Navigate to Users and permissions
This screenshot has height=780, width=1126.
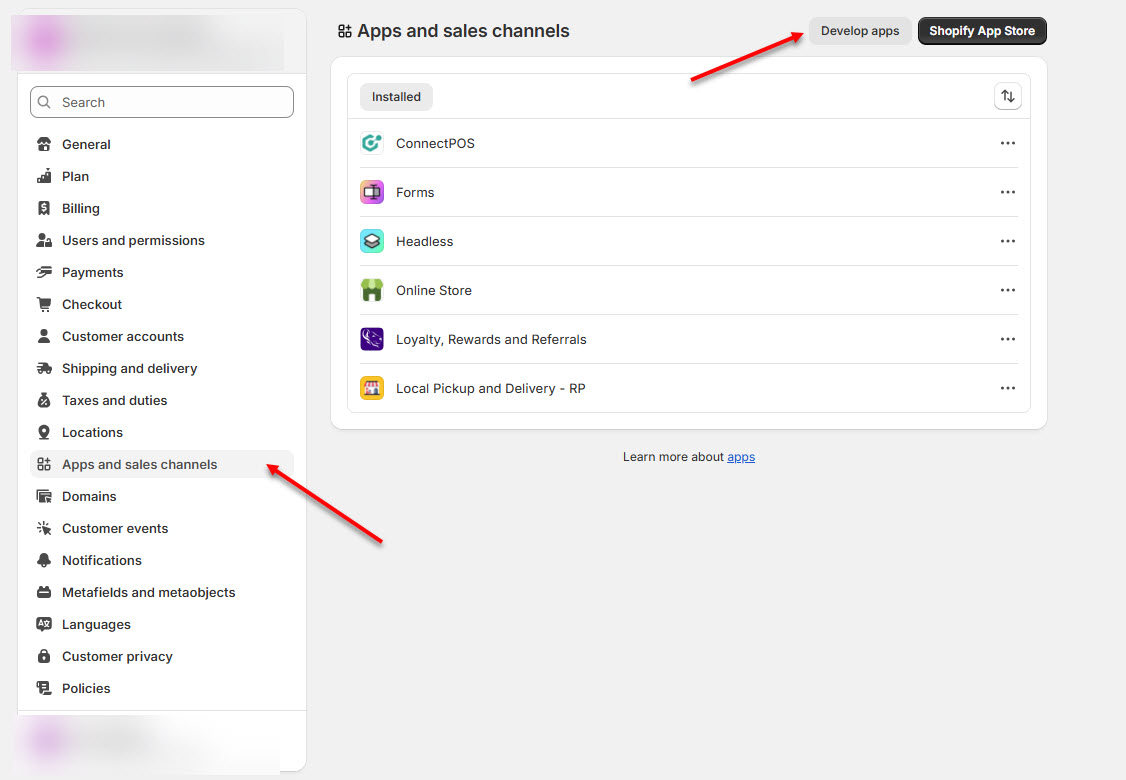click(x=162, y=240)
